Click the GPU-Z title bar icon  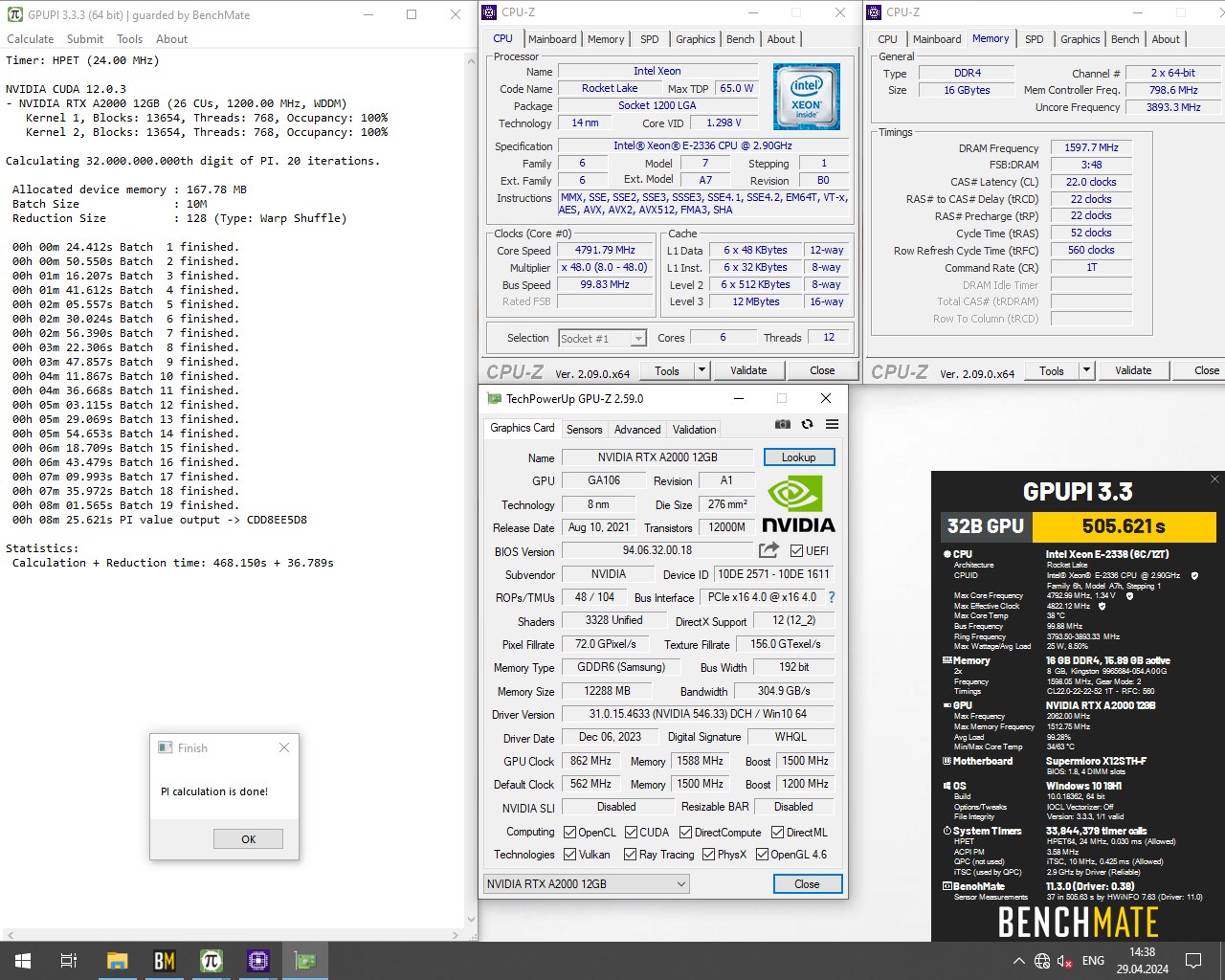494,399
